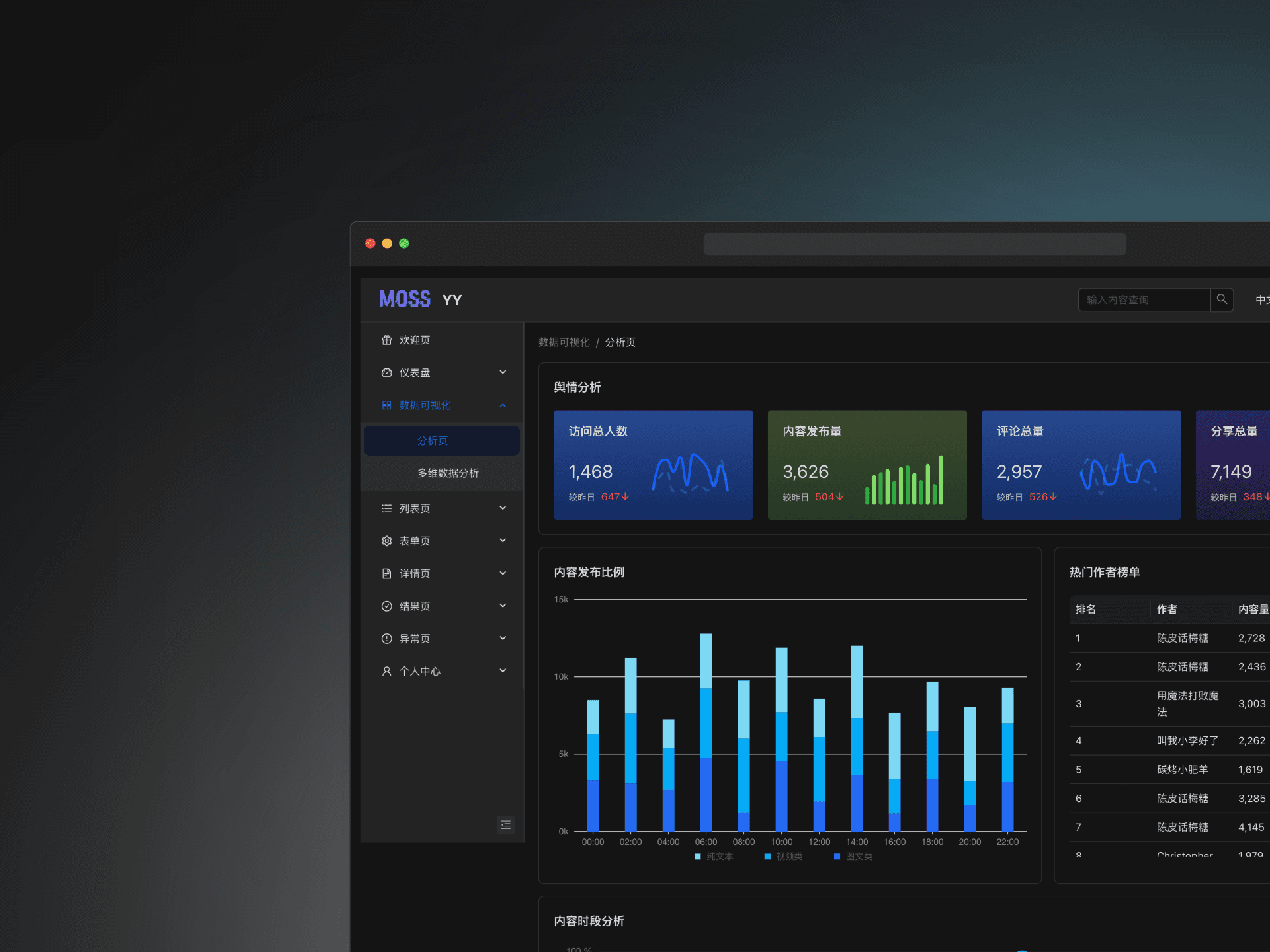
Task: Click the MOSS logo
Action: coord(405,299)
